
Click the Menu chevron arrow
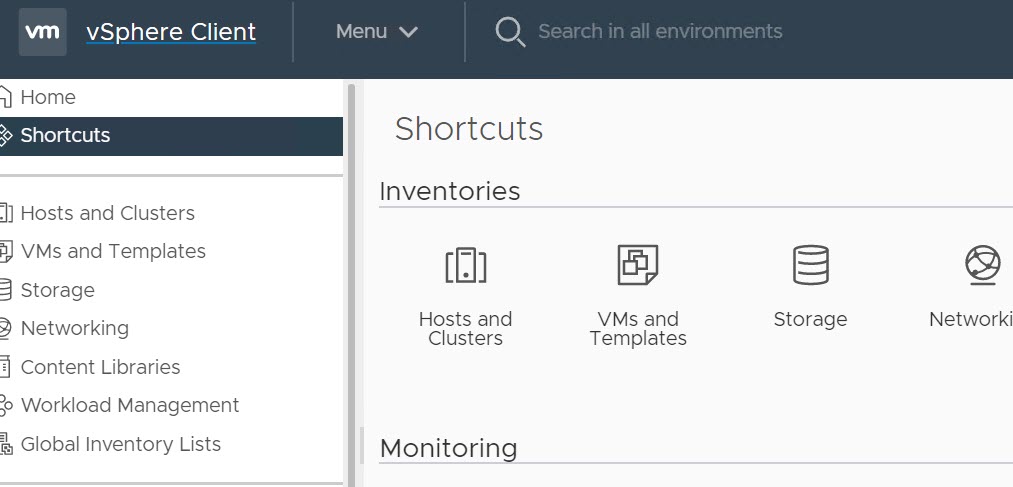click(x=408, y=32)
